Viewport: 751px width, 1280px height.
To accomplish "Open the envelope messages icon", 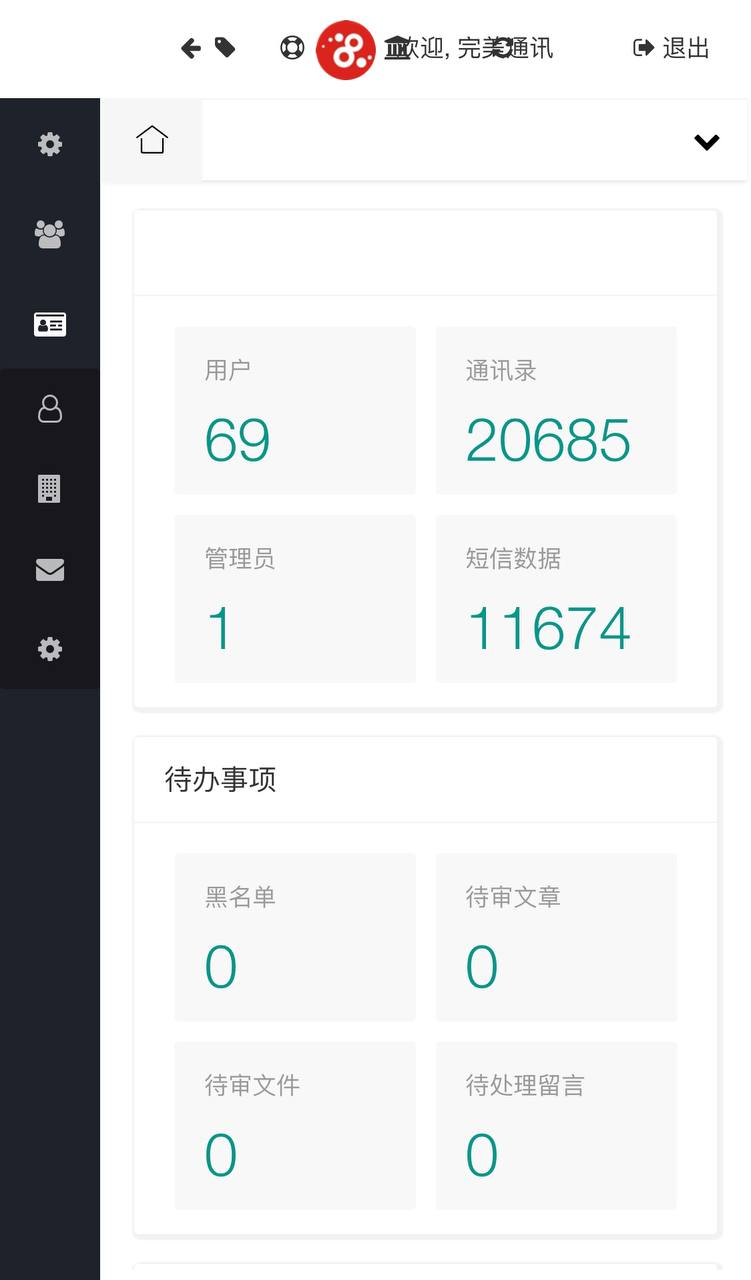I will tap(50, 569).
